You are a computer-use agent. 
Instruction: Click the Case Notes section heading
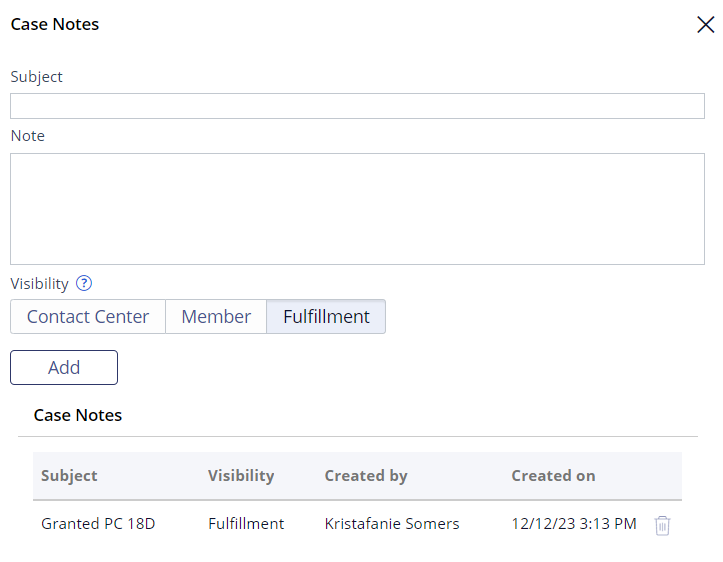(78, 415)
